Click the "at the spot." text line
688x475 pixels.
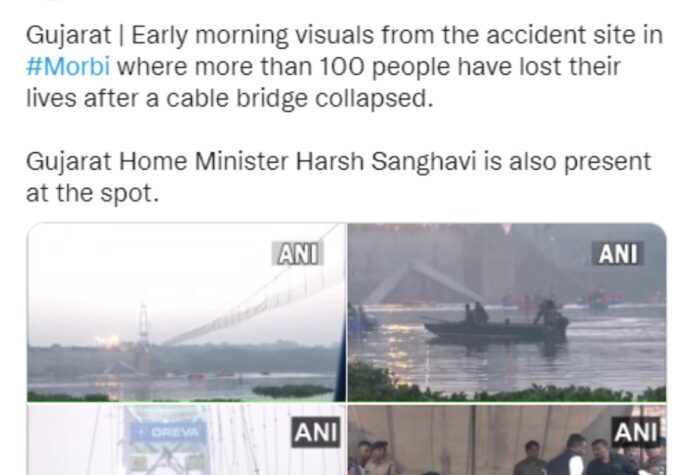point(92,193)
